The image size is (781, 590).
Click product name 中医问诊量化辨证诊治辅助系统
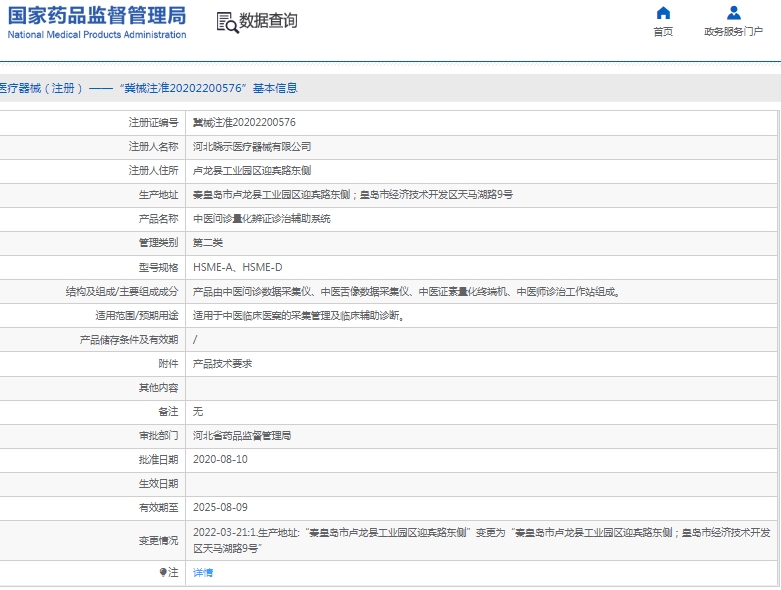(x=262, y=219)
